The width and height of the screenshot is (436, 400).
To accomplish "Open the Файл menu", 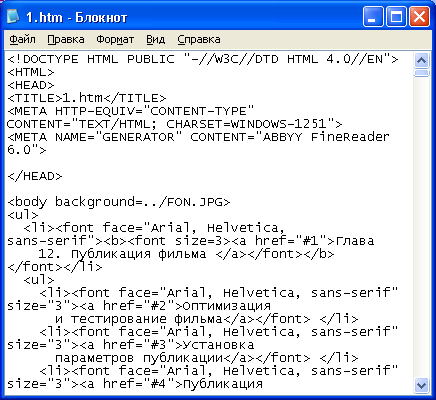I will 22,40.
